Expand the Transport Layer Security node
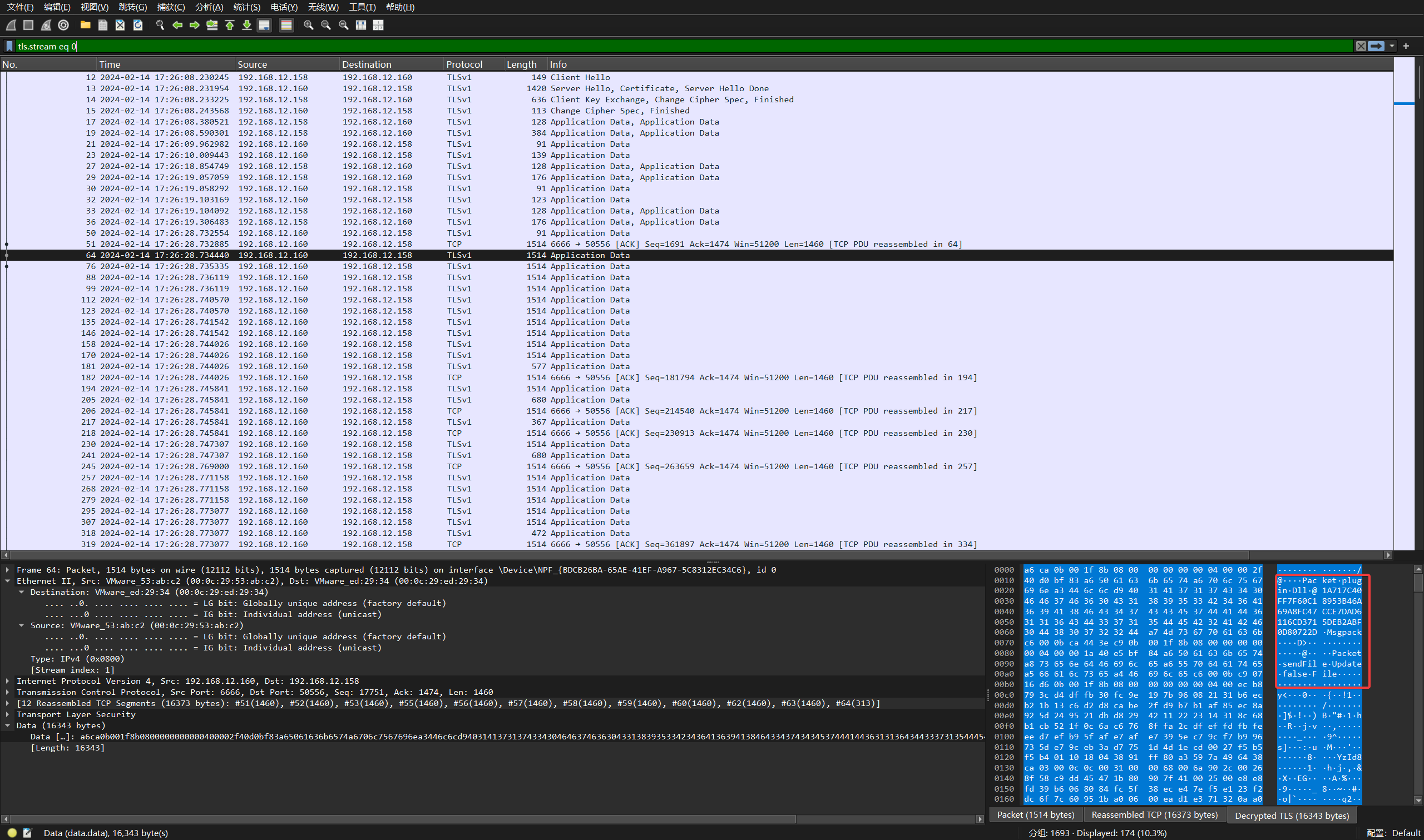Screen dimensions: 1424x840 tap(7, 714)
